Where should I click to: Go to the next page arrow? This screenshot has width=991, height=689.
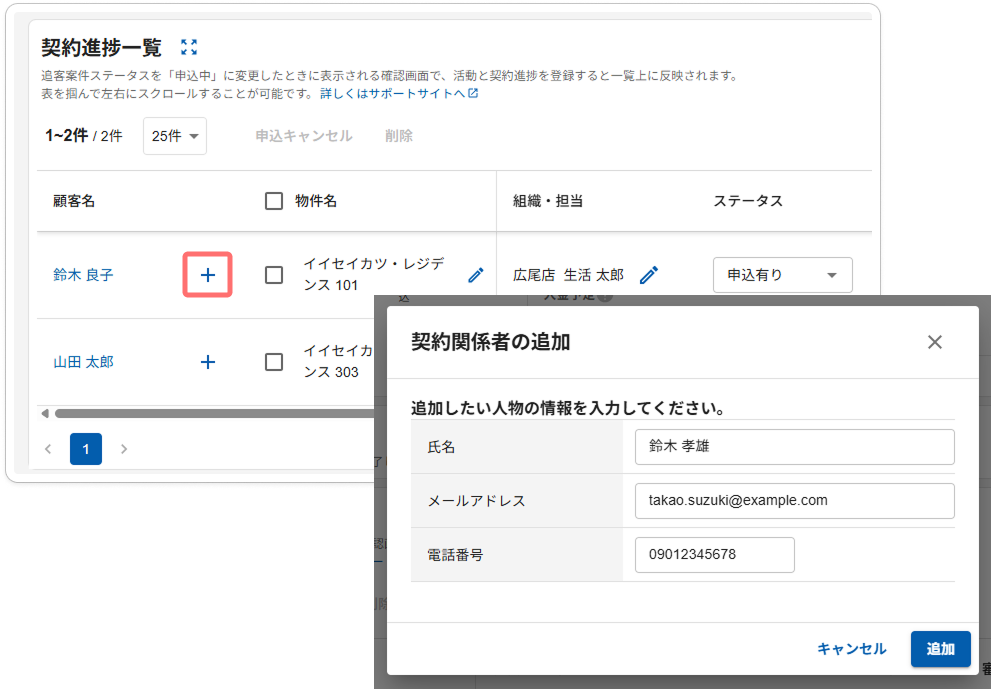124,449
